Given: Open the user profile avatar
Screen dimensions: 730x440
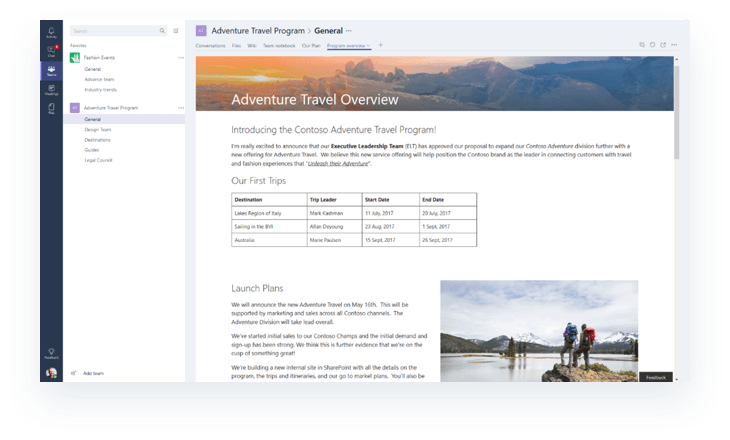Looking at the screenshot, I should pyautogui.click(x=51, y=372).
